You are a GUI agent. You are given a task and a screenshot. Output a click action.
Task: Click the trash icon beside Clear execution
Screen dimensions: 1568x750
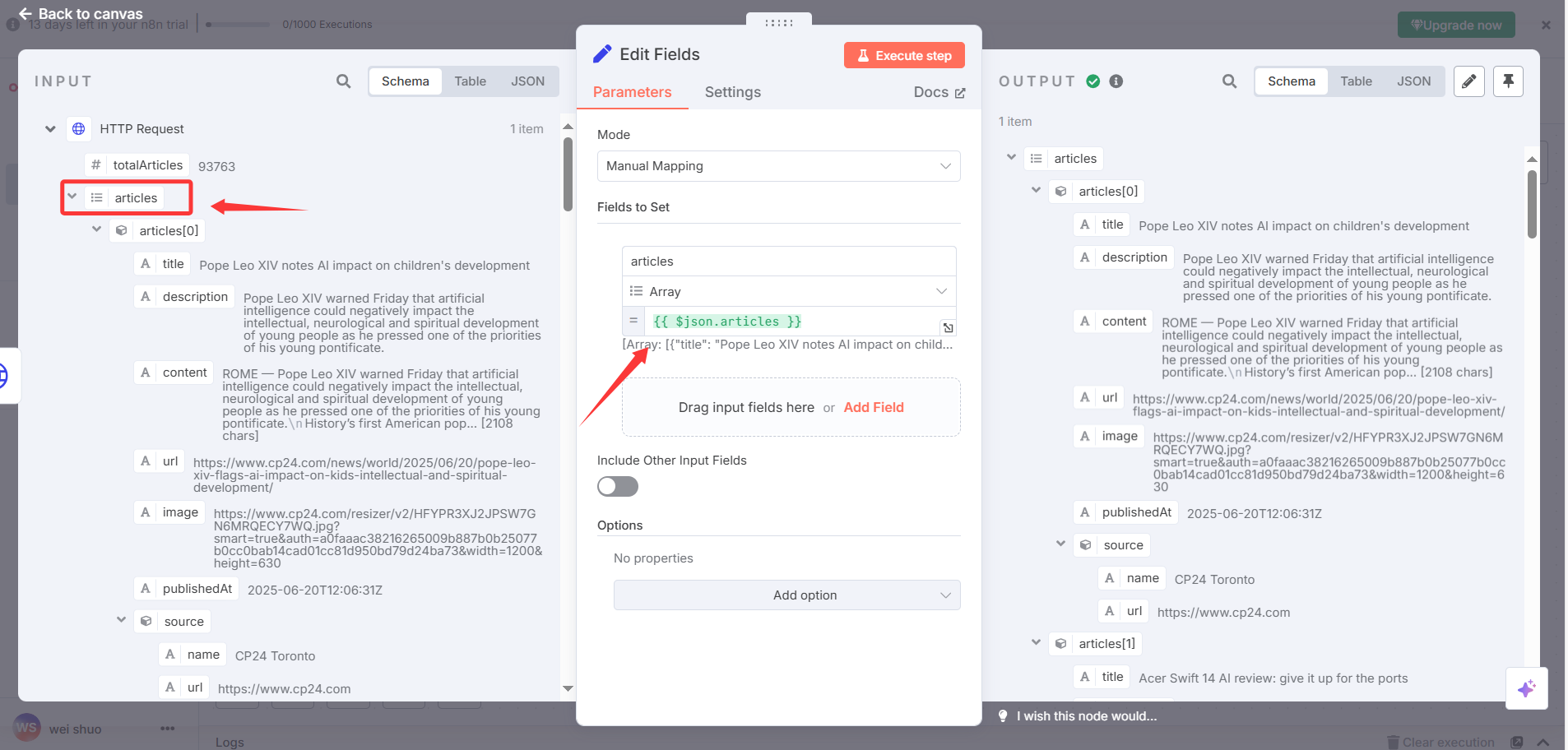tap(1393, 743)
